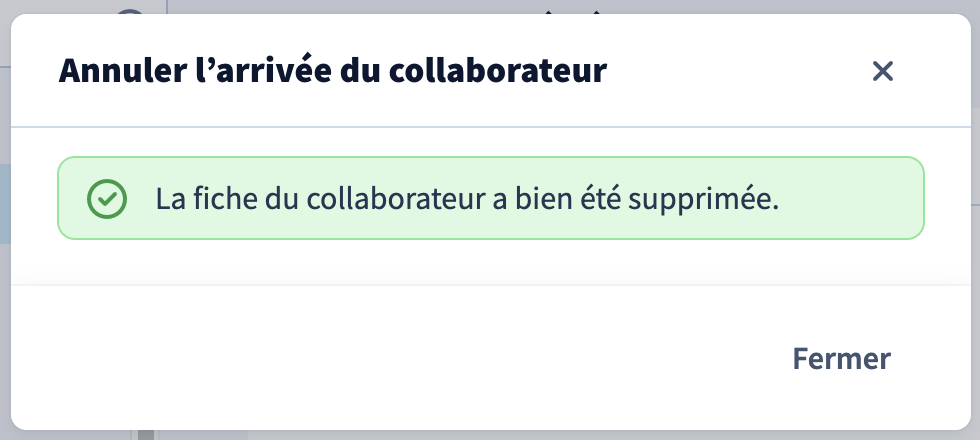Click the hidden arrow icons above the modal

(x=572, y=11)
